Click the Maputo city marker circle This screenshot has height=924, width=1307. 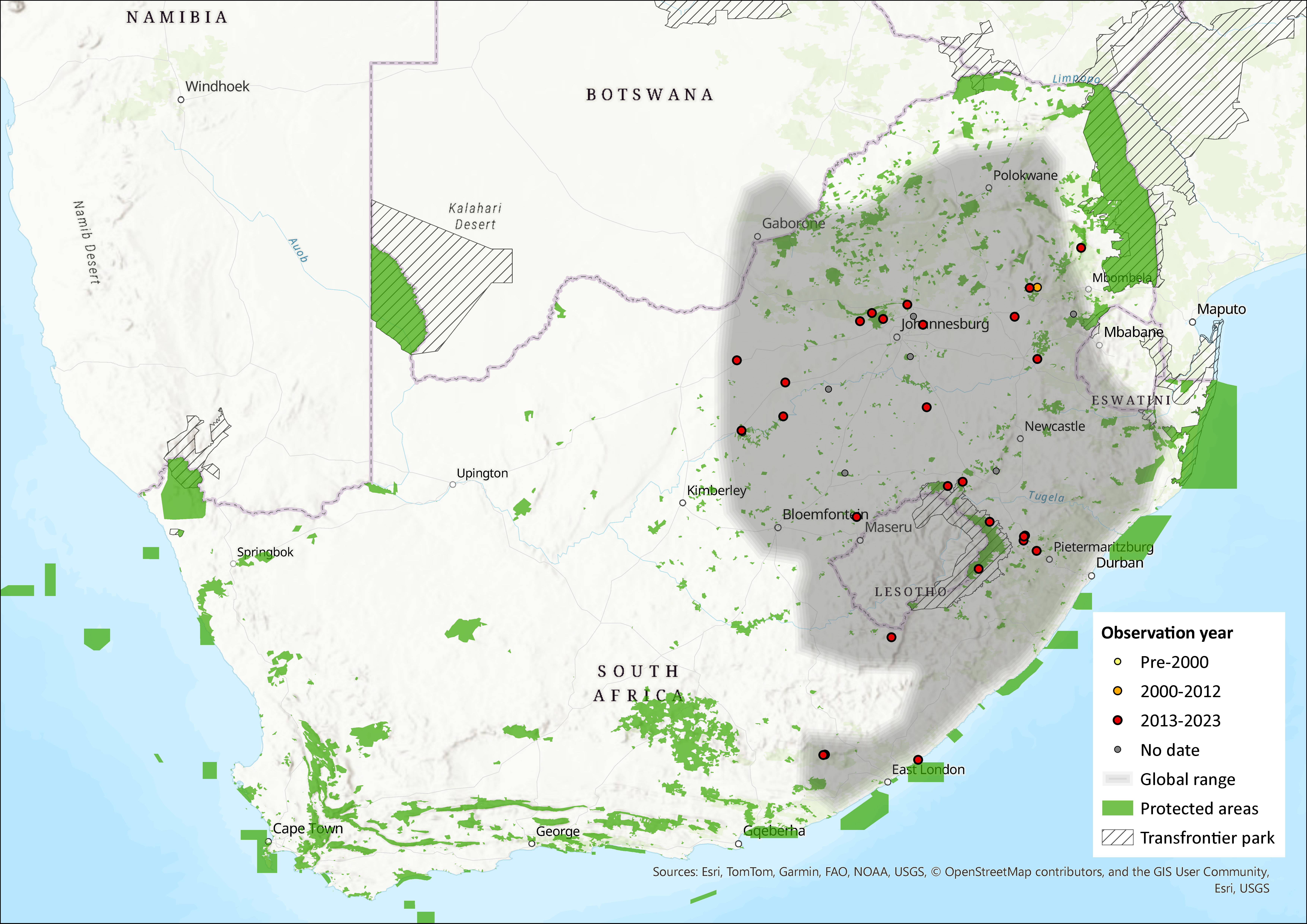pos(1193,322)
